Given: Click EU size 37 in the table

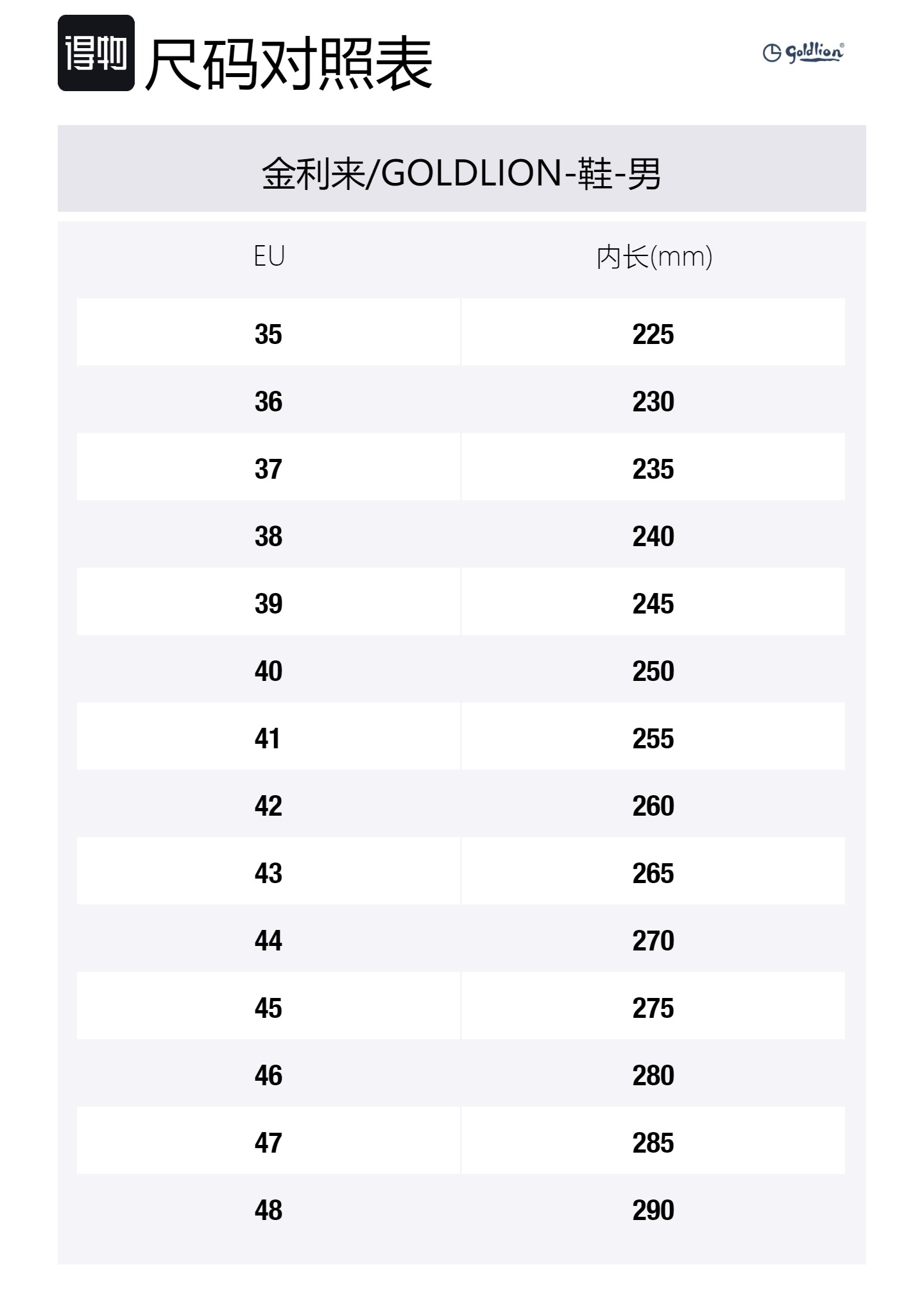Looking at the screenshot, I should click(x=268, y=469).
